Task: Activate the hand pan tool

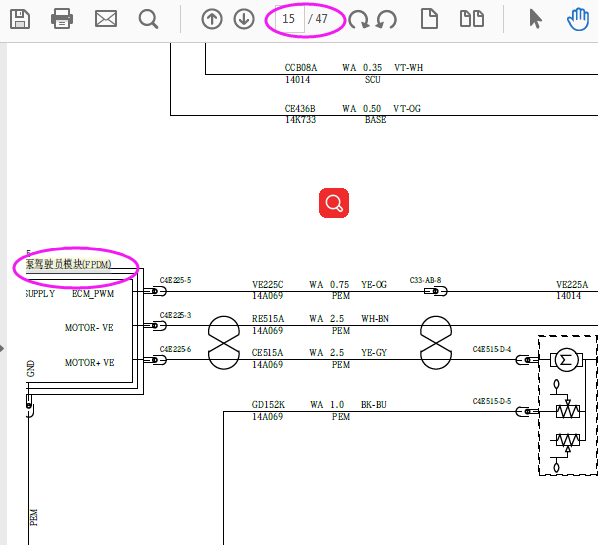Action: pyautogui.click(x=578, y=19)
